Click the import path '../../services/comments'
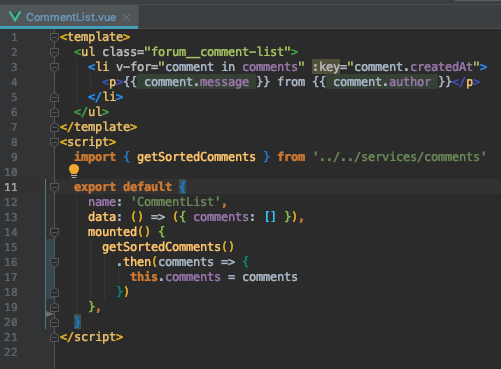The image size is (501, 369). [399, 157]
